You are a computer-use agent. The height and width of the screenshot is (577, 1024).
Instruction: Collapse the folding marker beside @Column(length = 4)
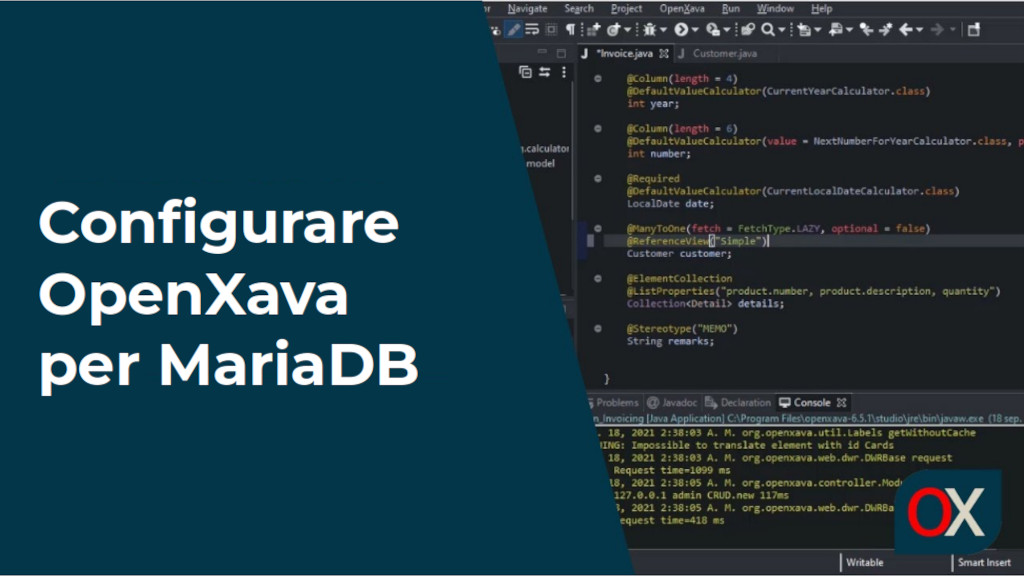pos(598,78)
